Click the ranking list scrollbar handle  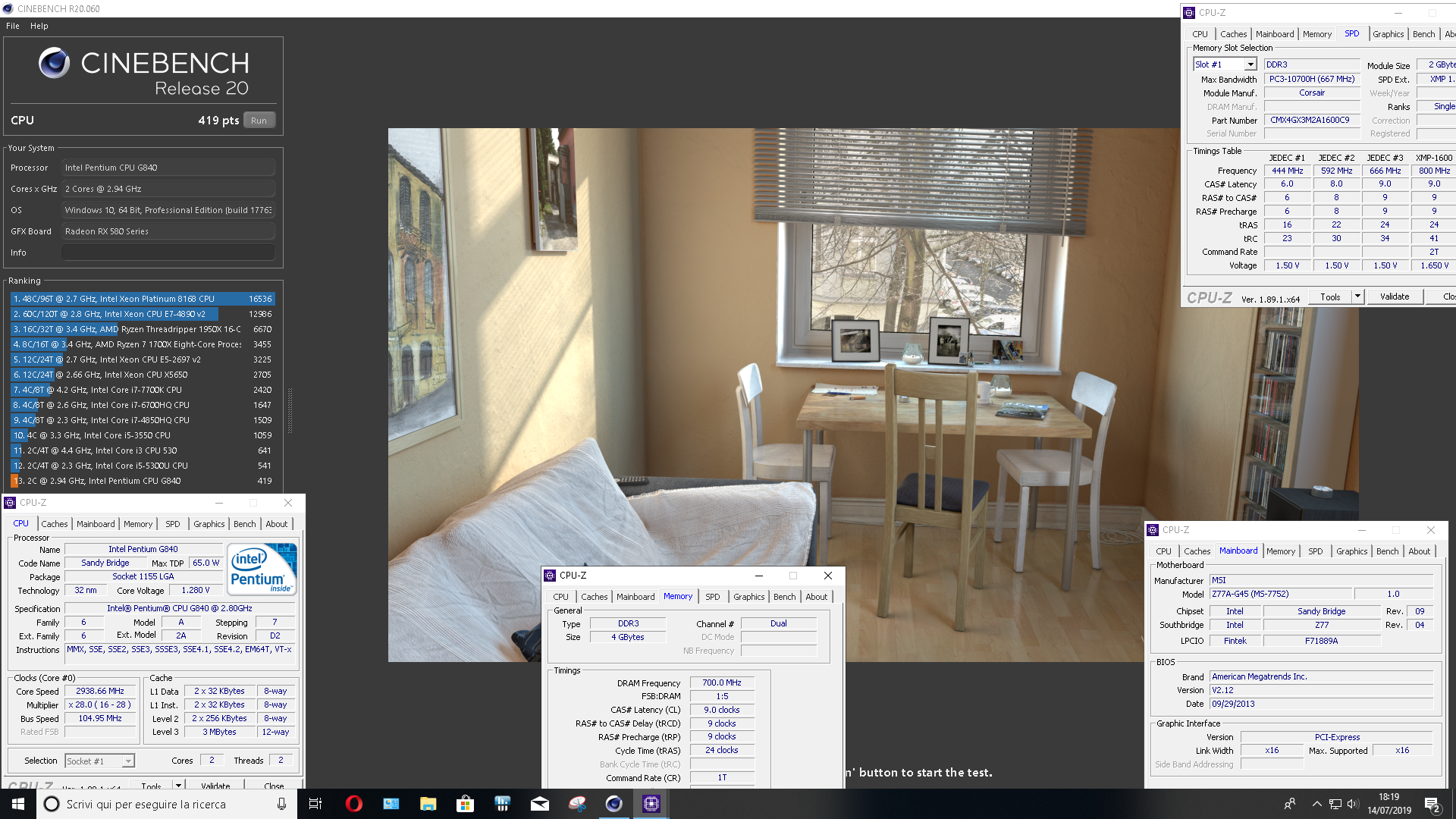click(x=290, y=410)
